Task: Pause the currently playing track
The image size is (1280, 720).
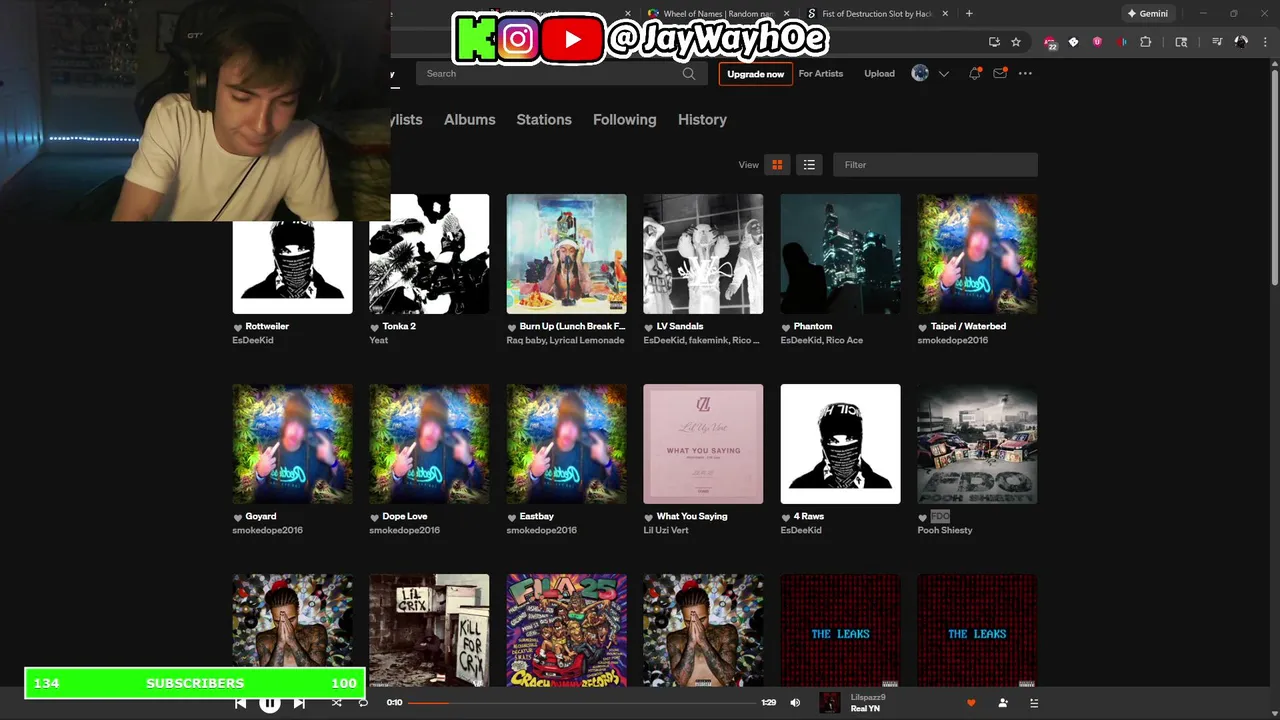Action: pyautogui.click(x=270, y=703)
